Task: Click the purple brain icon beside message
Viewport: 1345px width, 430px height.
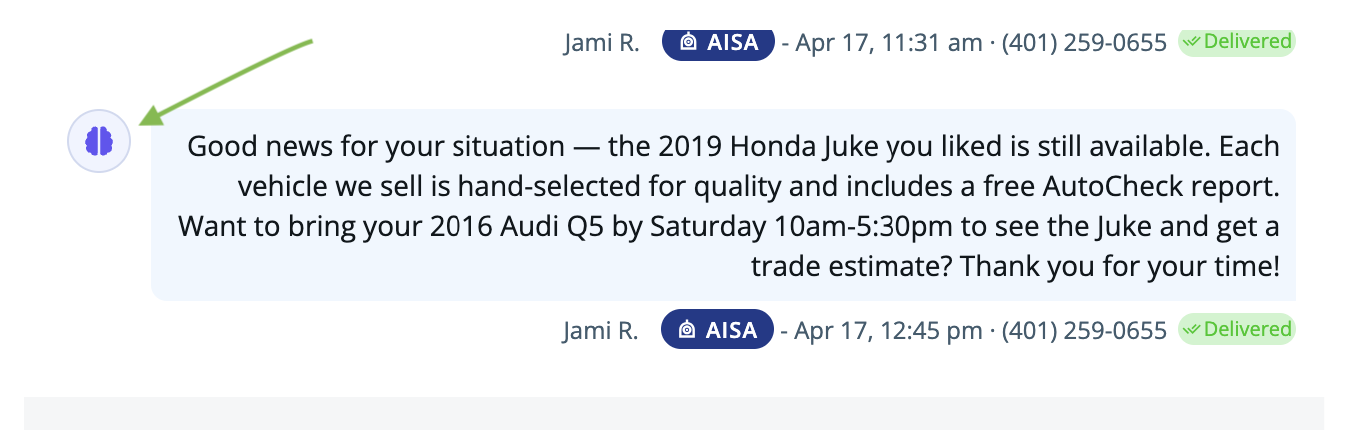Action: coord(99,141)
